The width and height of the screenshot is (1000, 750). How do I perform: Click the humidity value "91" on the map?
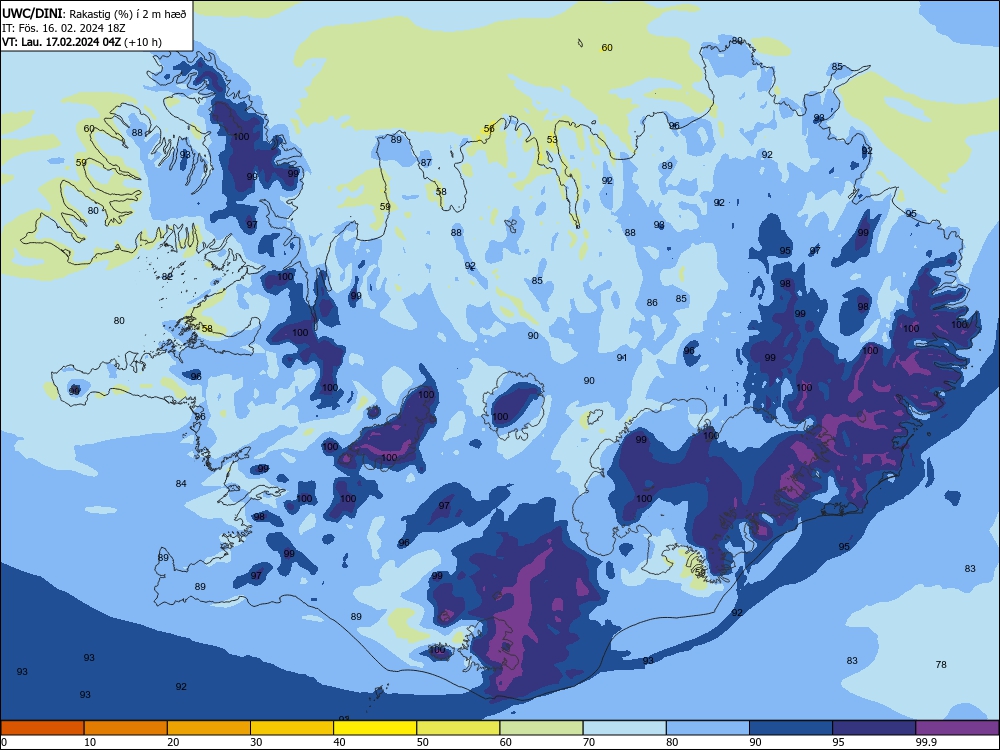[x=622, y=358]
